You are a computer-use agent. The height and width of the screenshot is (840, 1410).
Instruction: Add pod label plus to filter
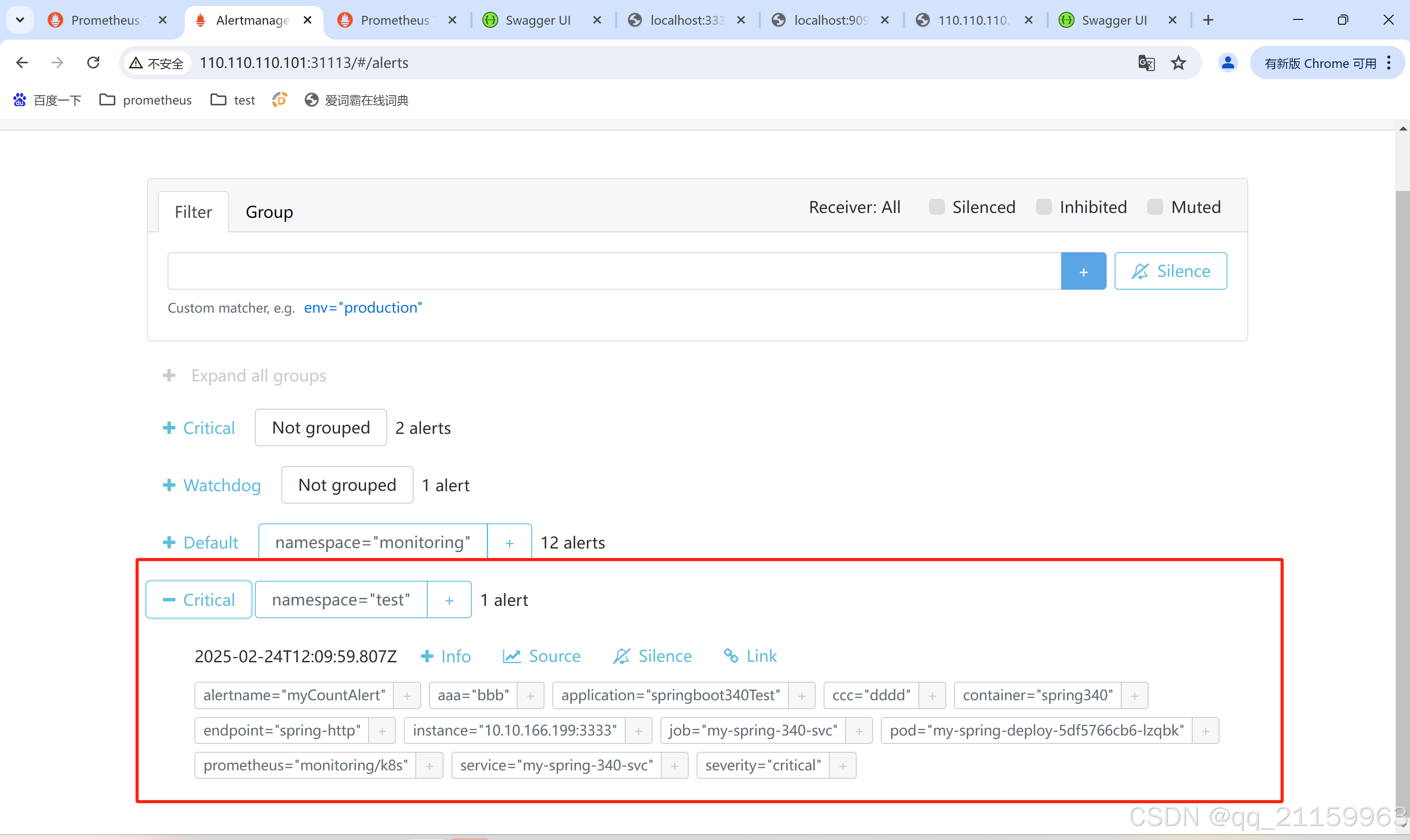pos(1206,731)
